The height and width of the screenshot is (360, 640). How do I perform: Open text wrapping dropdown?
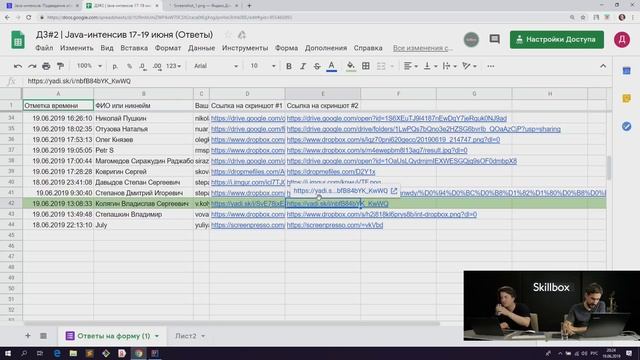point(449,66)
